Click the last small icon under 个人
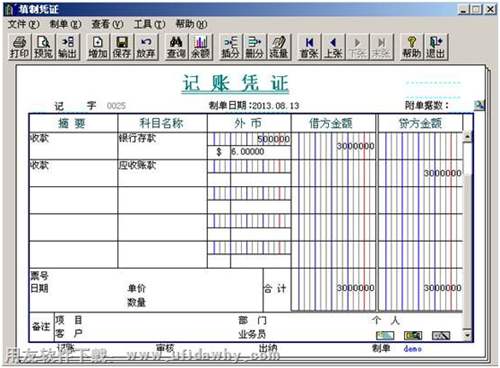 point(441,335)
